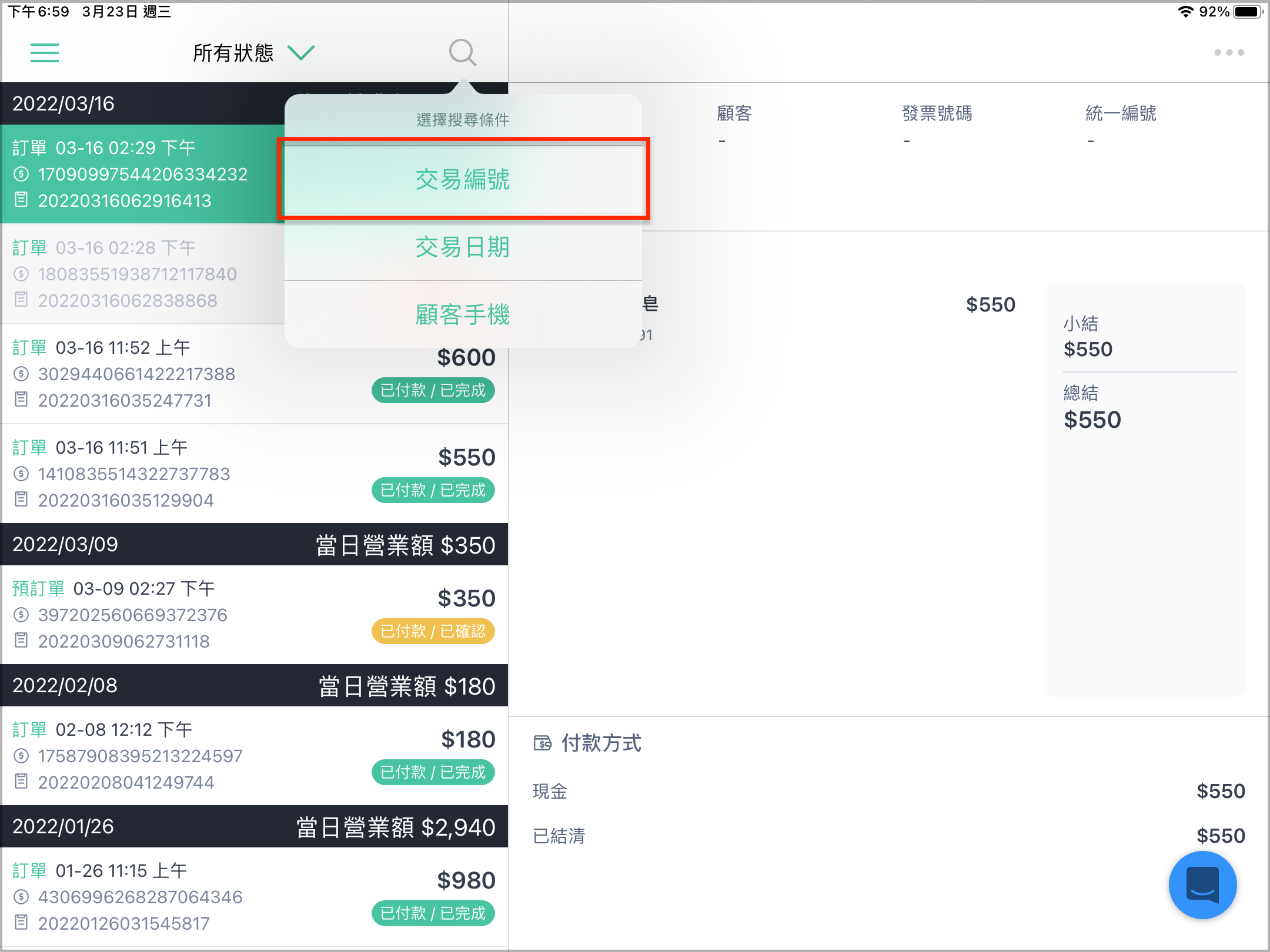Screen dimensions: 1270x952
Task: Click dollar icon beside 1808355193871211​7840
Action: (21, 274)
